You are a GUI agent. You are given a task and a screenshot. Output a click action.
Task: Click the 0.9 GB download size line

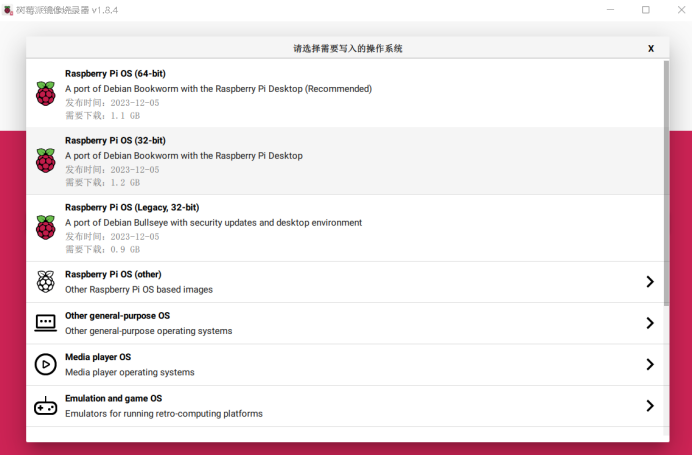[x=103, y=250]
